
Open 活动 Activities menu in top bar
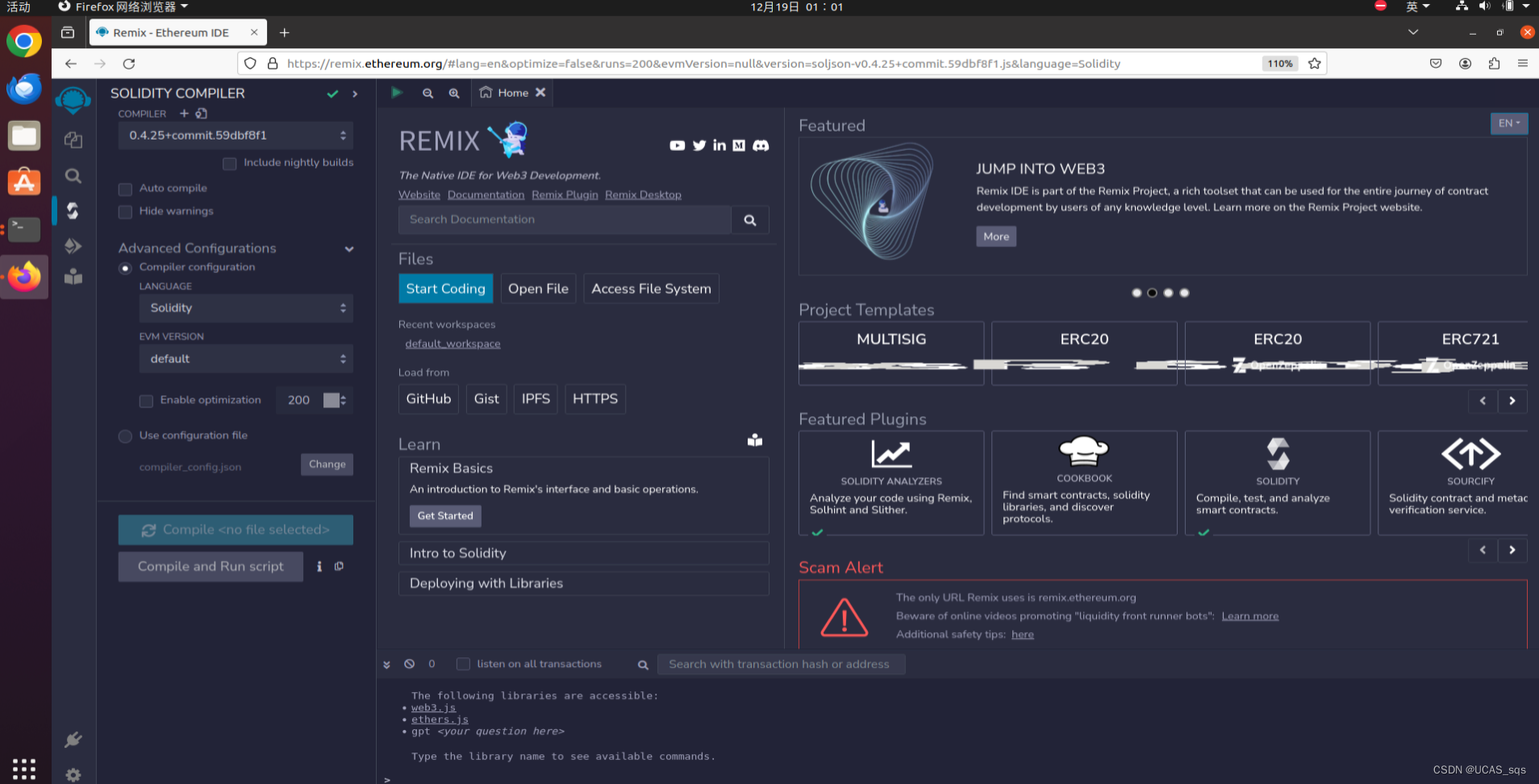[x=18, y=7]
